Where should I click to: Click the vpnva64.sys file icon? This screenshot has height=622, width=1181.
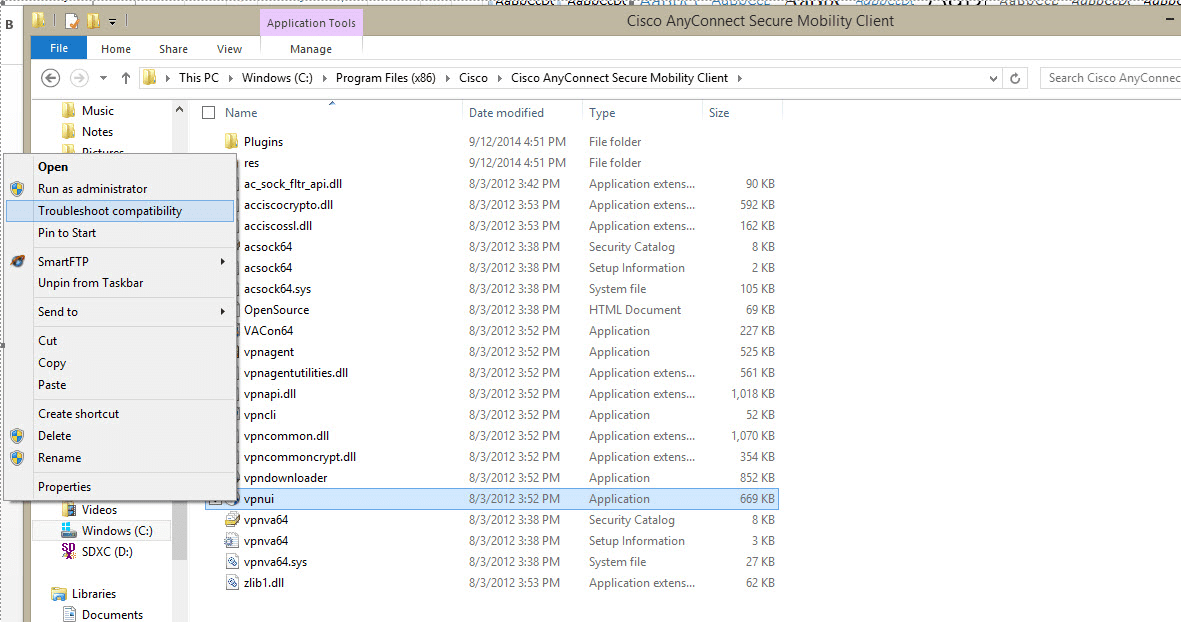[x=232, y=562]
